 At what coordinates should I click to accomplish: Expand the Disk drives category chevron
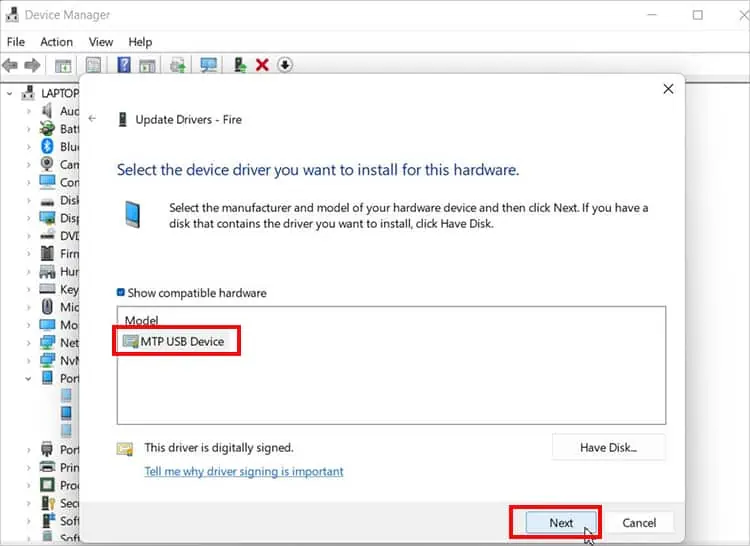click(x=28, y=200)
